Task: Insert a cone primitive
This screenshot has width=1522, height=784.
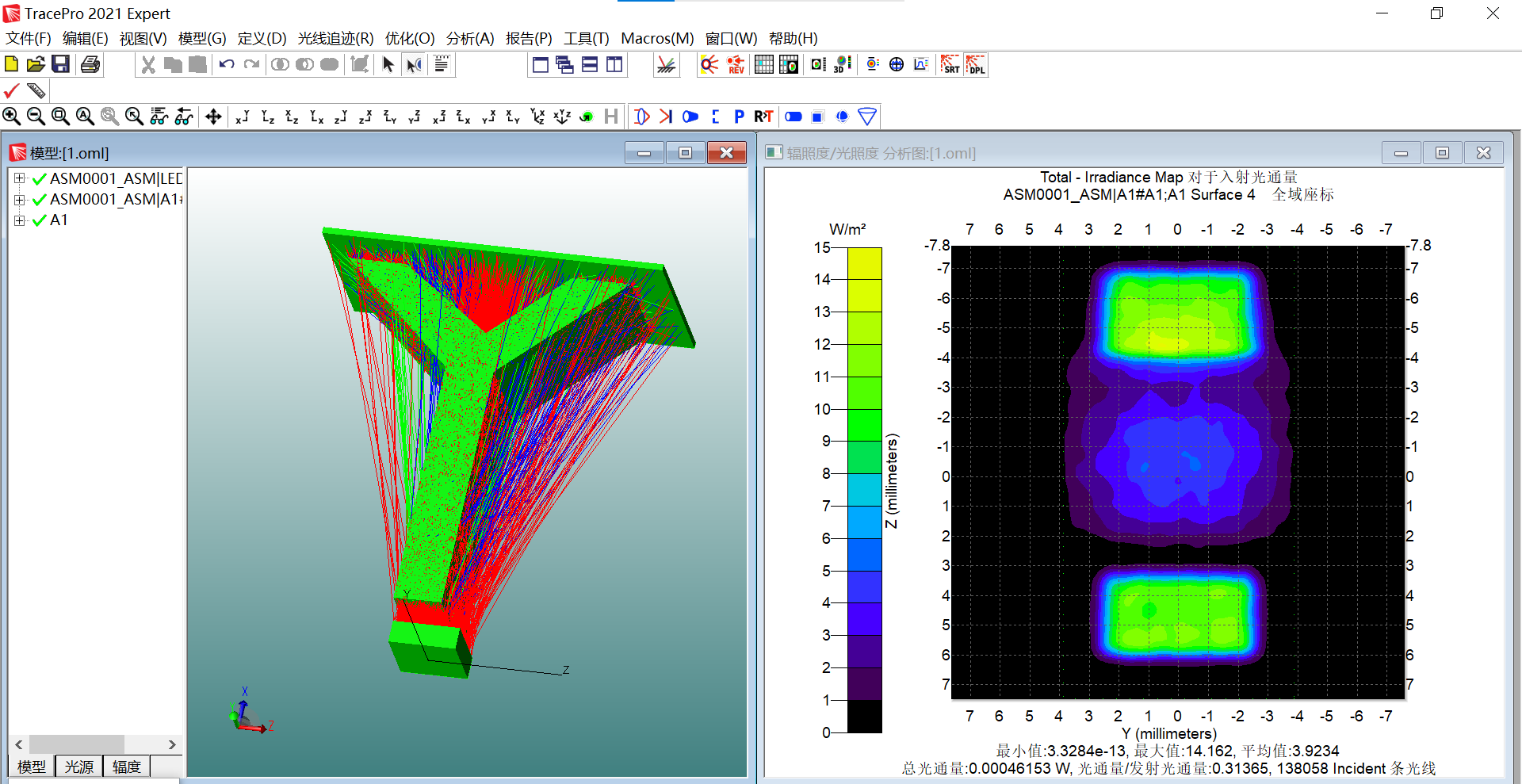Action: [867, 117]
